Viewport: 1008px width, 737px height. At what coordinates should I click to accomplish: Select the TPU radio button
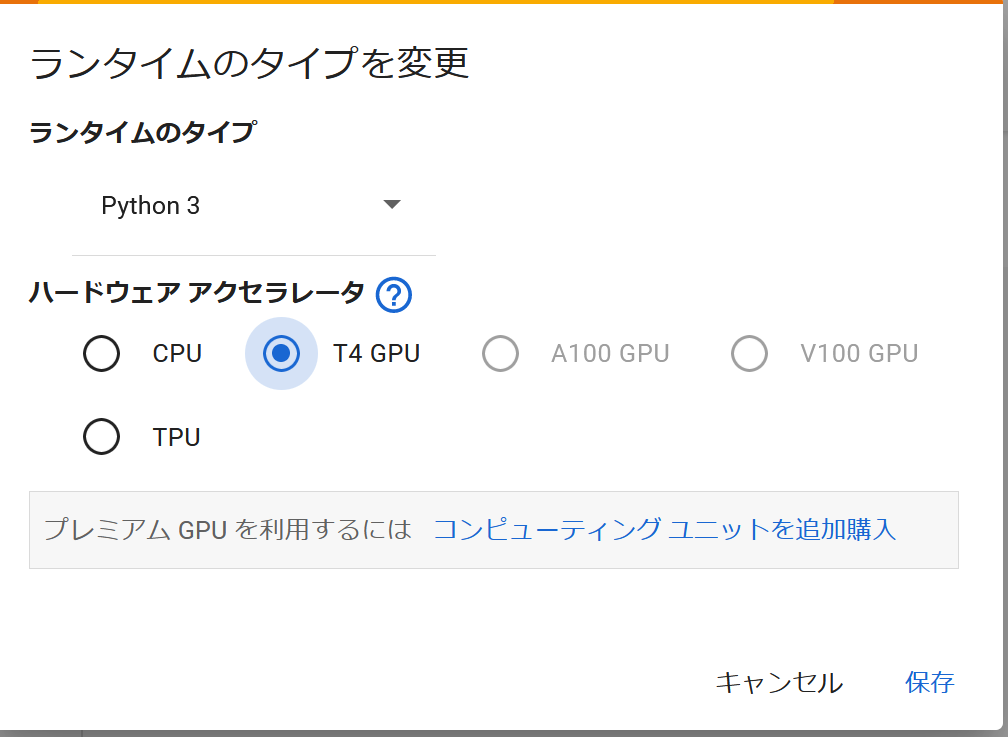tap(102, 437)
